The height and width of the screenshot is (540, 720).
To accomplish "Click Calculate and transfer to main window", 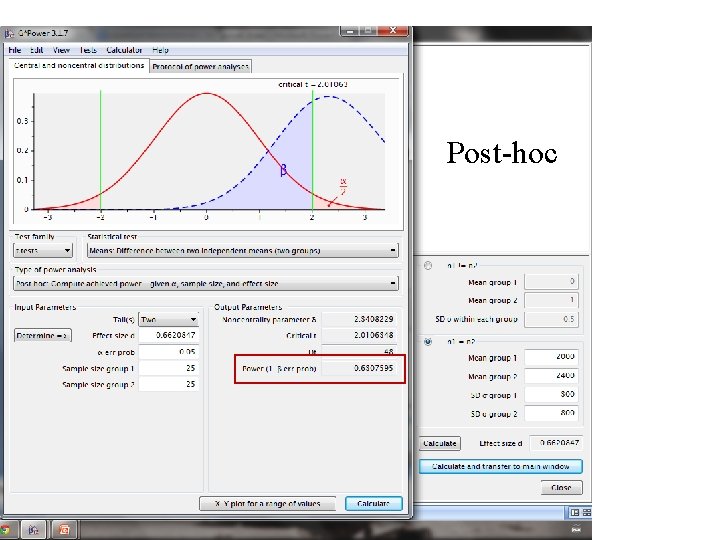I will click(x=501, y=467).
